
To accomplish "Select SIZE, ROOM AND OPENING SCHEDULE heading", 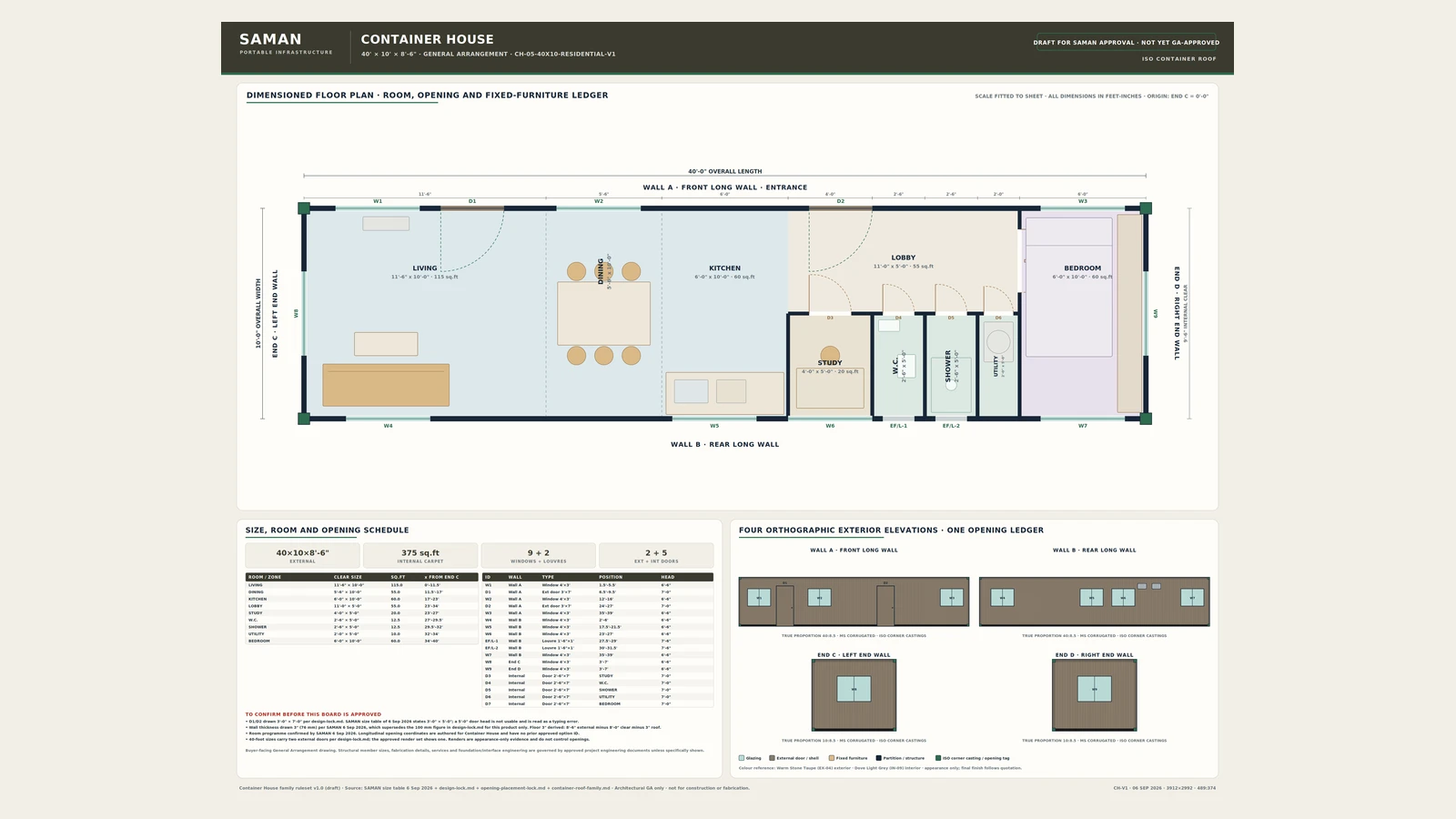I will click(x=327, y=530).
